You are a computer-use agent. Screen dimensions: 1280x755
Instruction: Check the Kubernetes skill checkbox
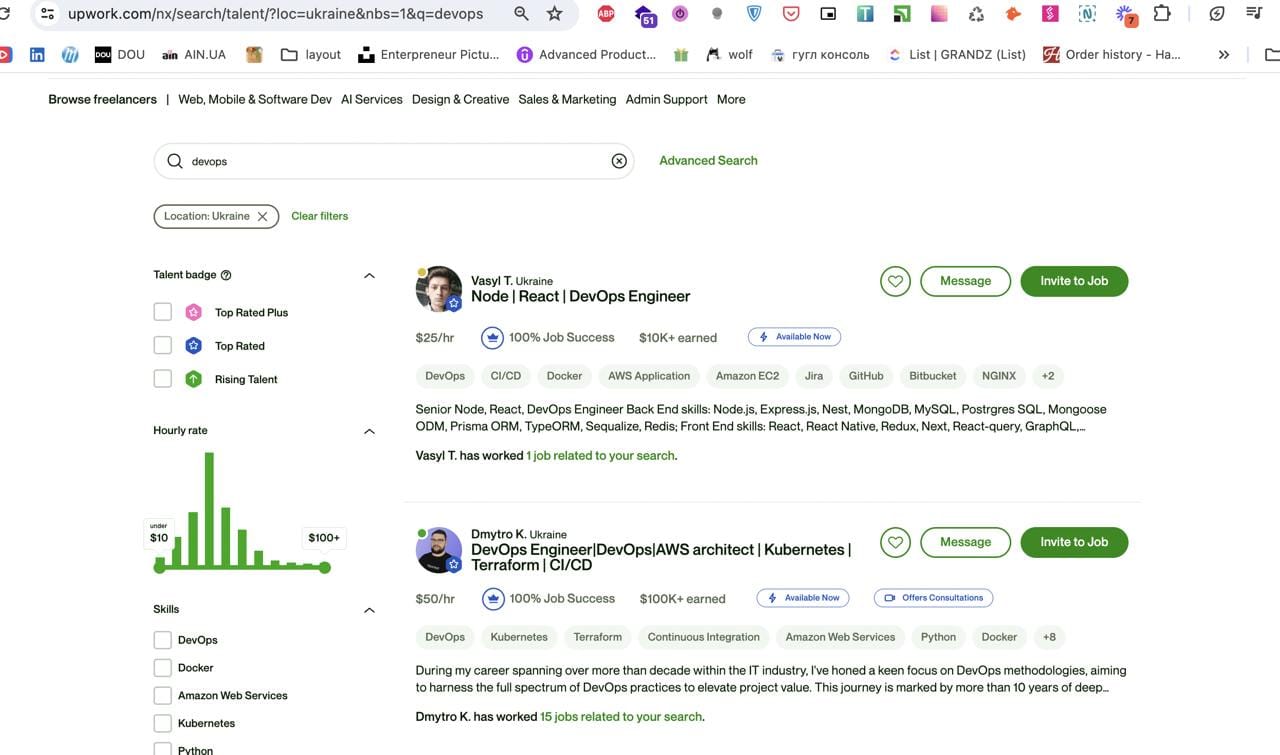click(x=163, y=723)
